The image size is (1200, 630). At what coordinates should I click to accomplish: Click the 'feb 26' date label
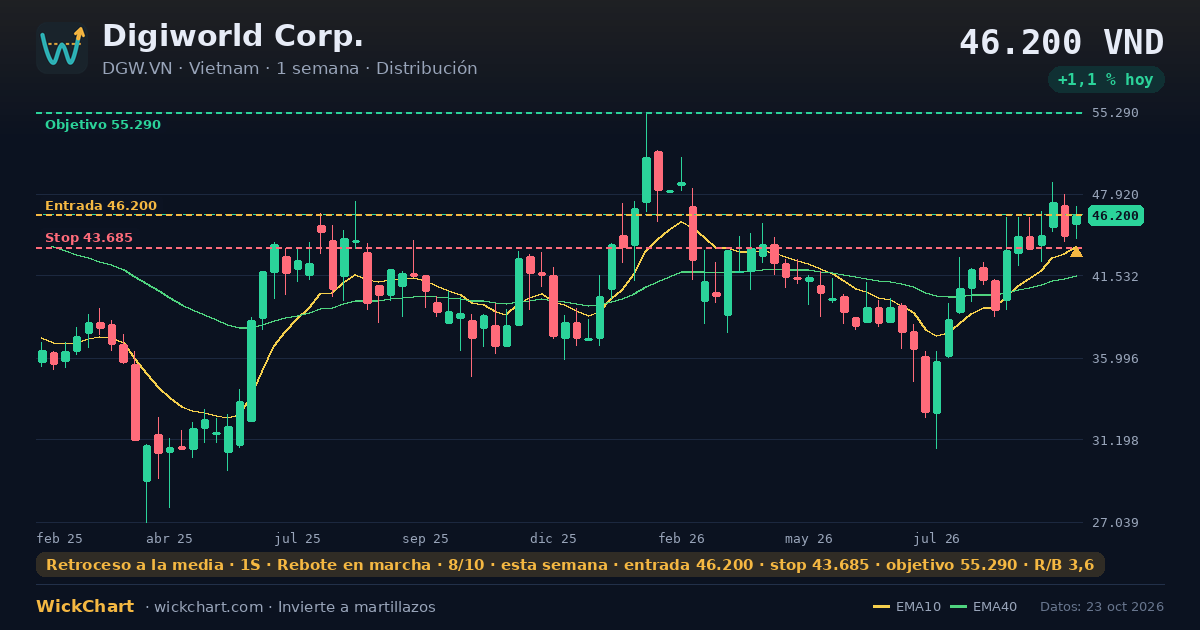tap(682, 539)
